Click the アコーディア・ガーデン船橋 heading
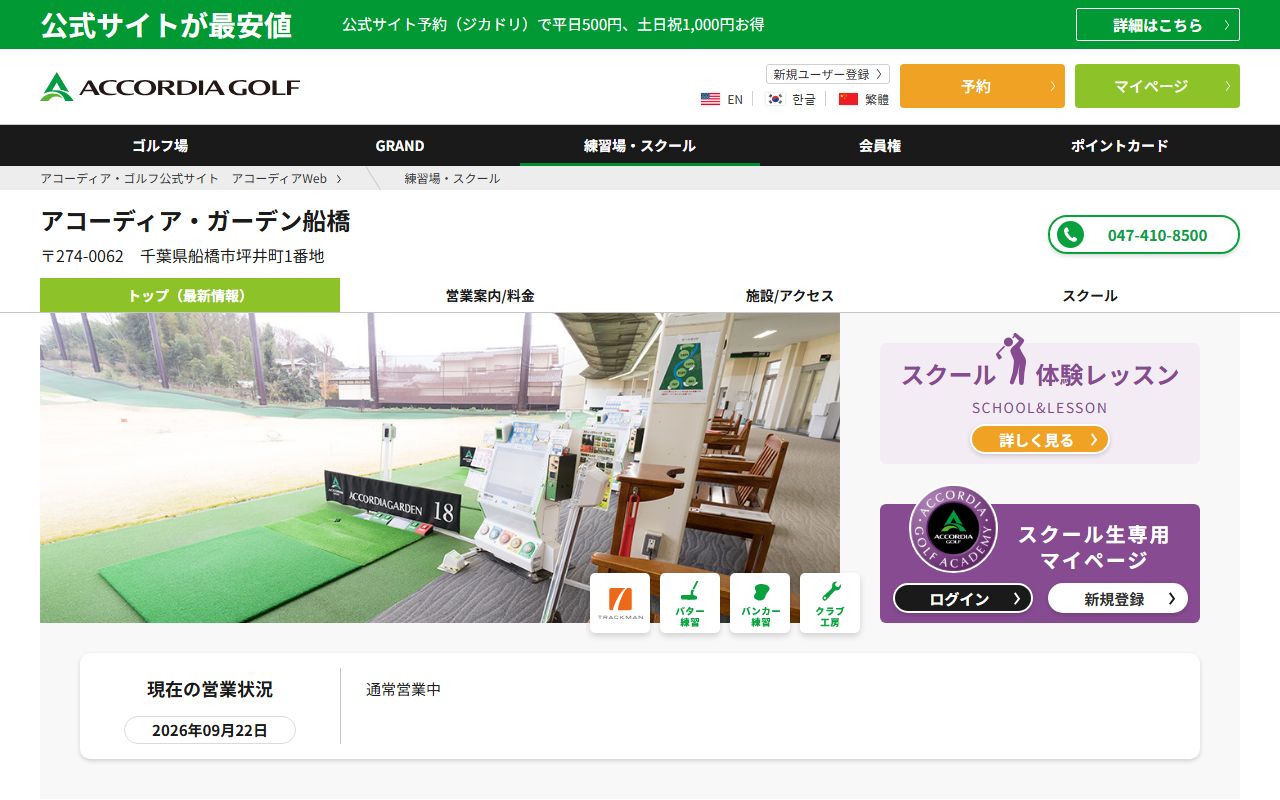 point(195,220)
